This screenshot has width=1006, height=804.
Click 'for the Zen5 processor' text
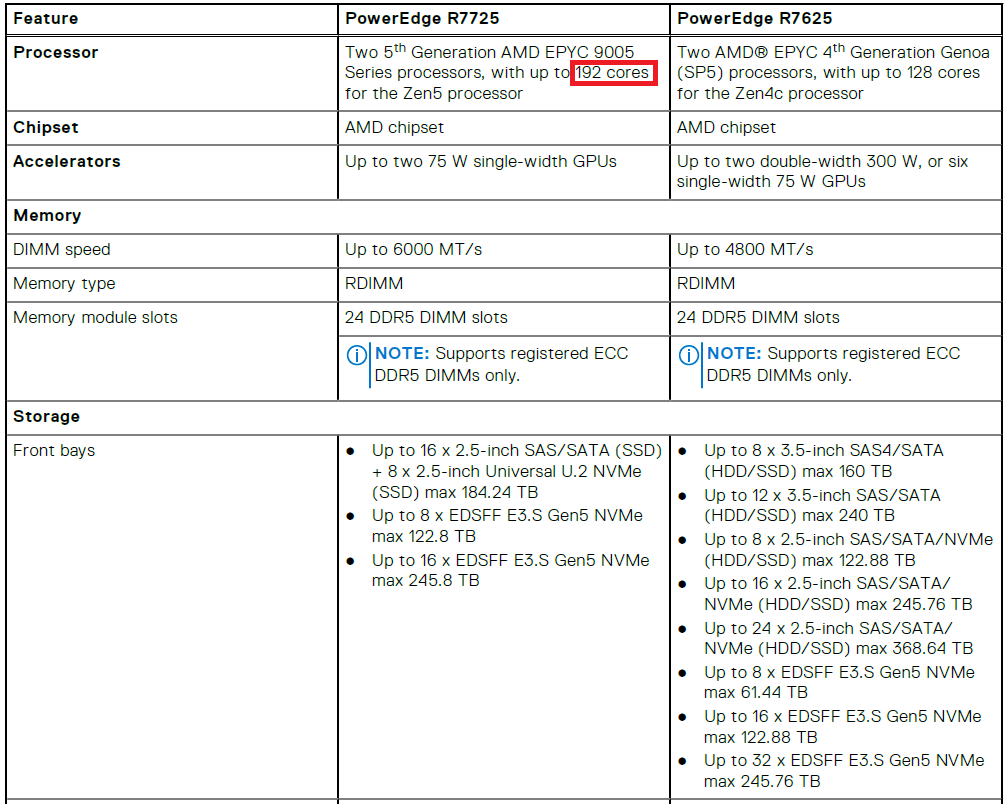[x=434, y=94]
